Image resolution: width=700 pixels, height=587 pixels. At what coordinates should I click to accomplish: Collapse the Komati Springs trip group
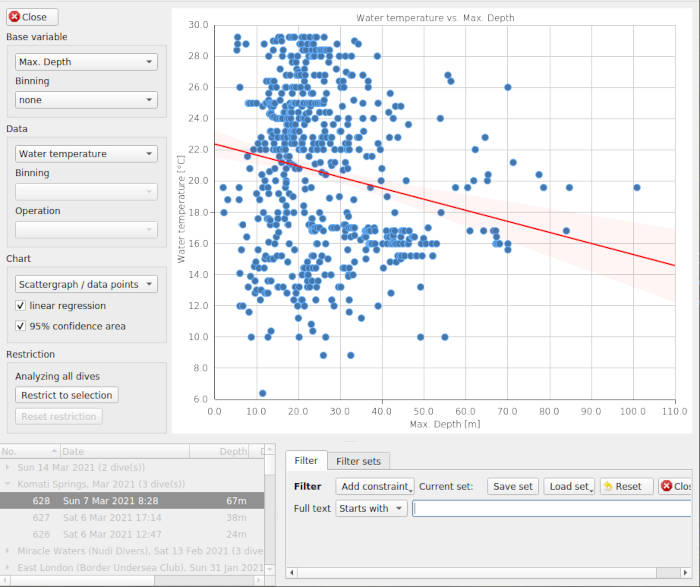[9, 484]
